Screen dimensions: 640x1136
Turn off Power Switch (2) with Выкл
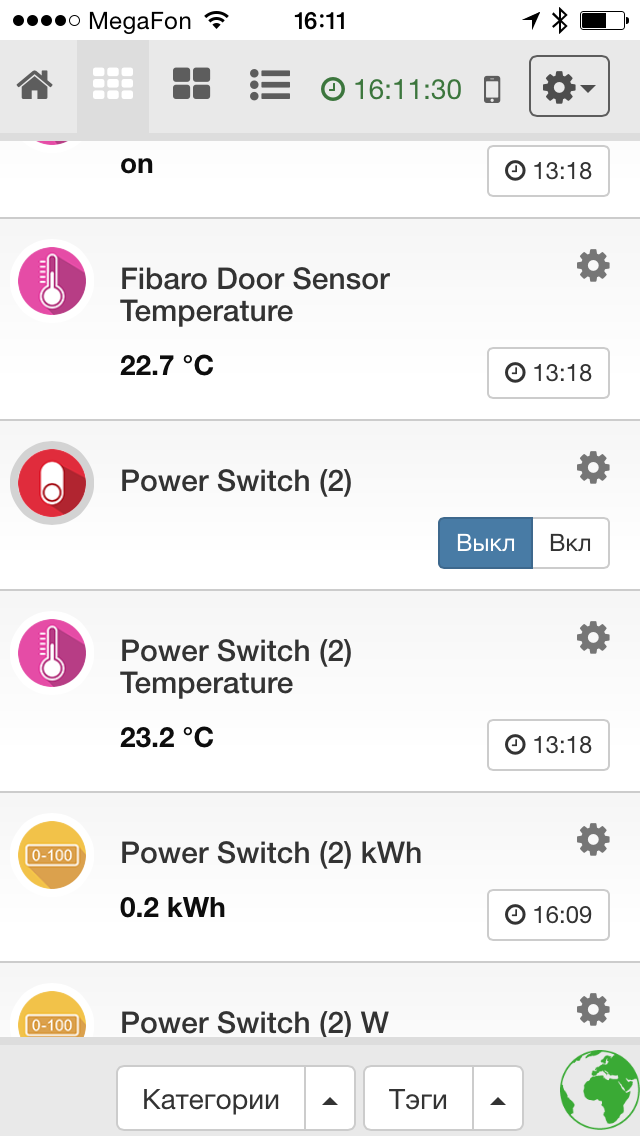485,543
